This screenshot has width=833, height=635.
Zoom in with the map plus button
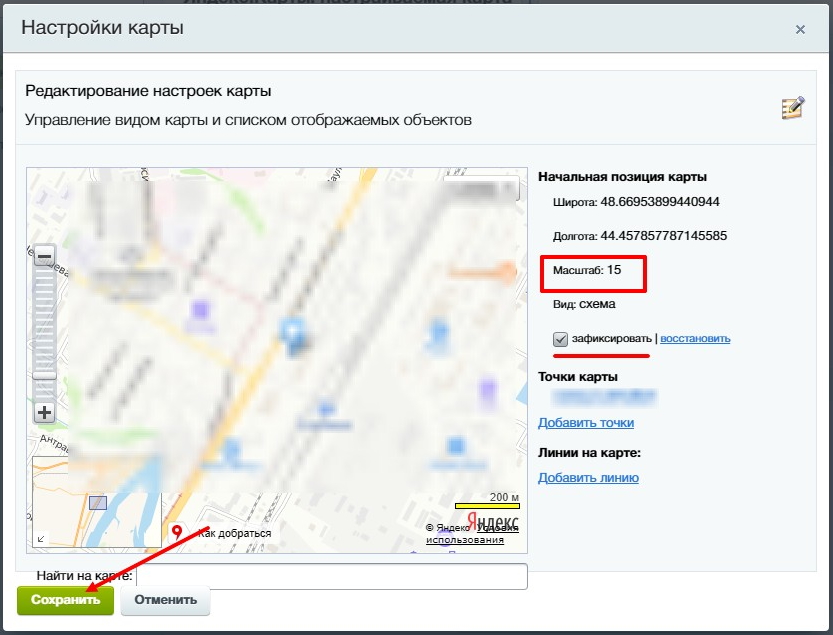pos(44,412)
